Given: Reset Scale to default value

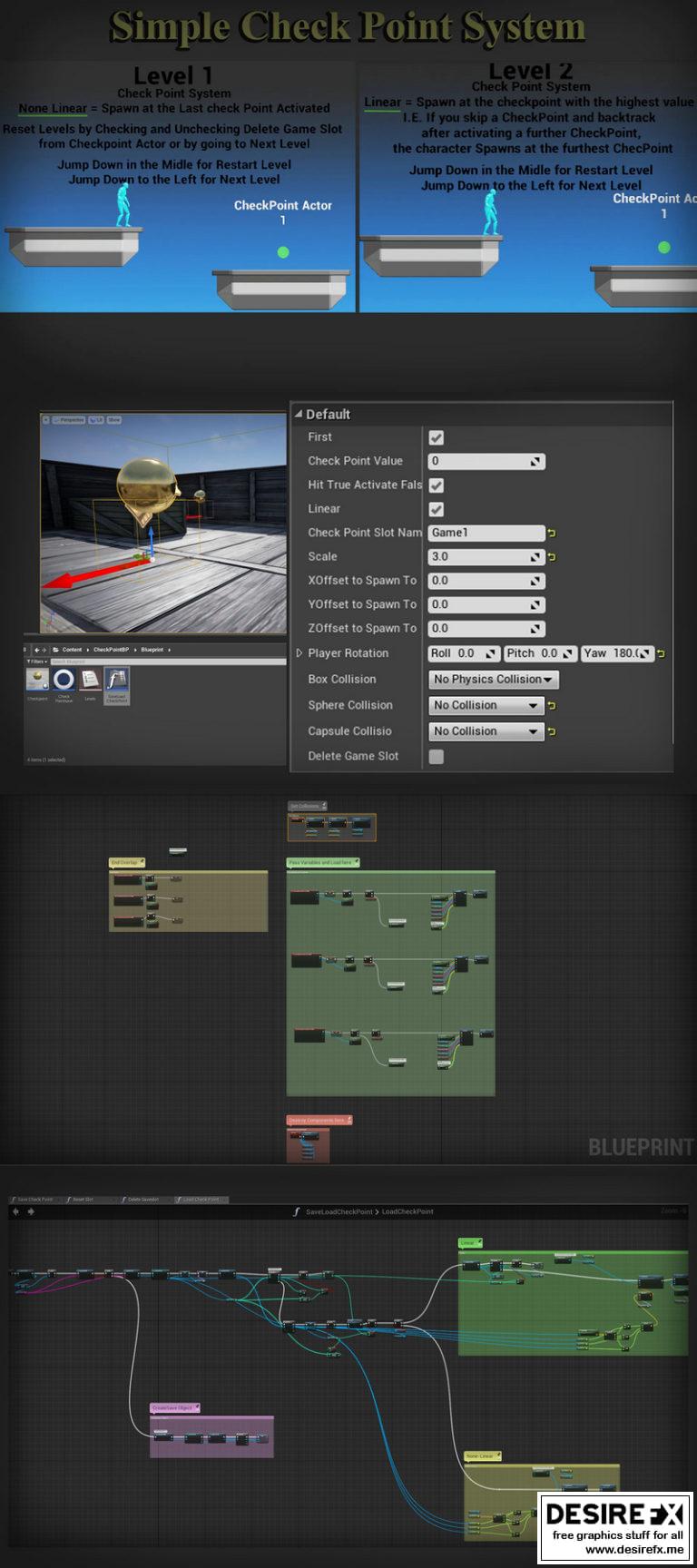Looking at the screenshot, I should coord(552,556).
